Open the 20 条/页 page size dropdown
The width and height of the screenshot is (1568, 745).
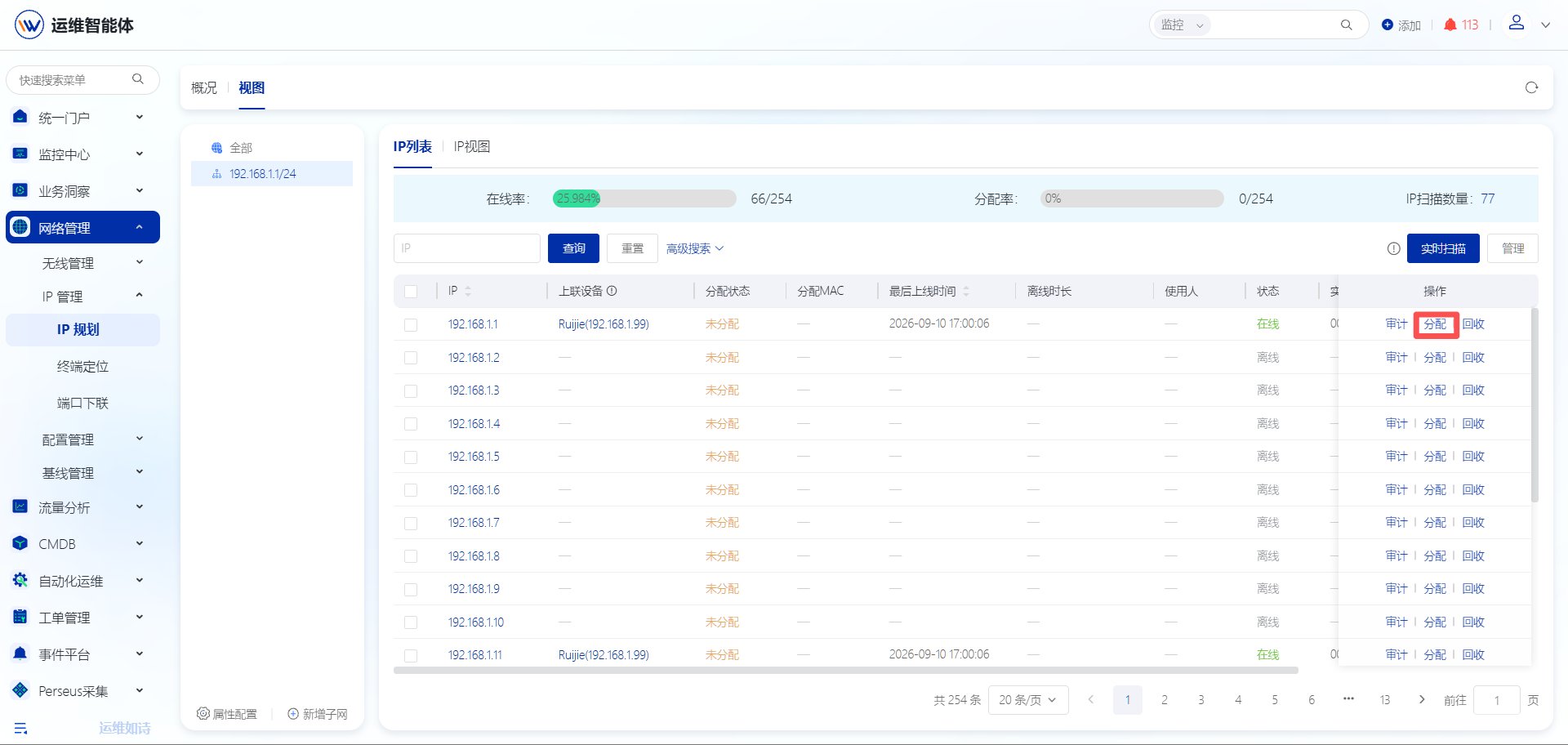(x=1028, y=700)
